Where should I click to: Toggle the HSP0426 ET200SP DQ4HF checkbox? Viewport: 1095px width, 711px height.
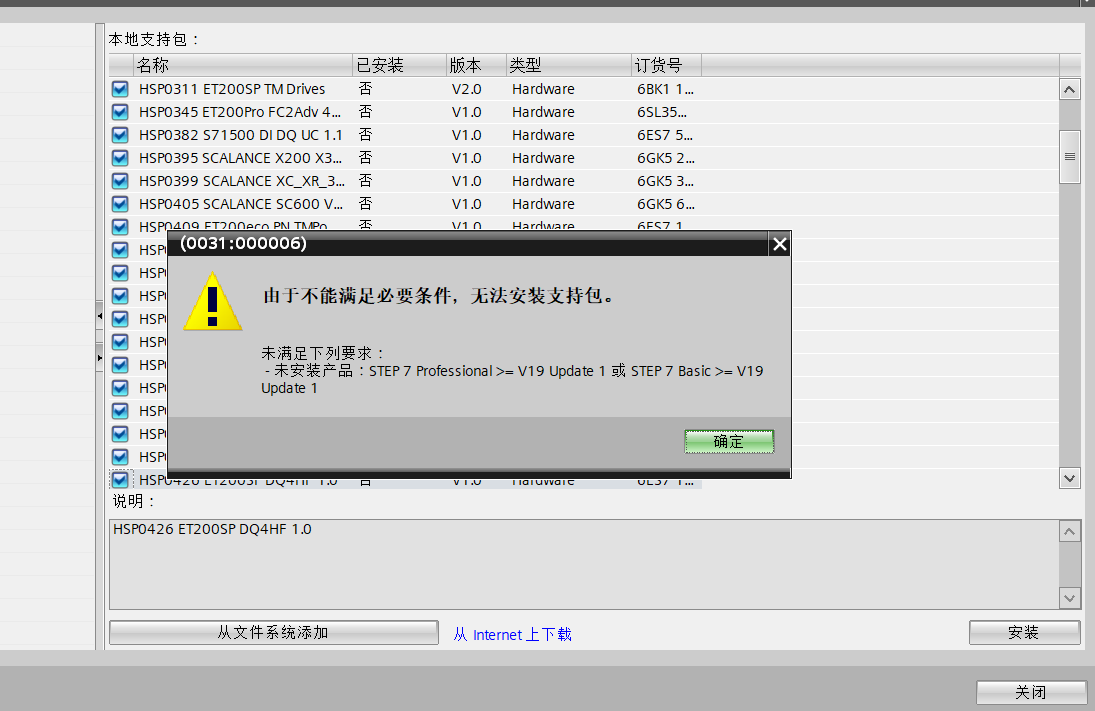point(120,480)
